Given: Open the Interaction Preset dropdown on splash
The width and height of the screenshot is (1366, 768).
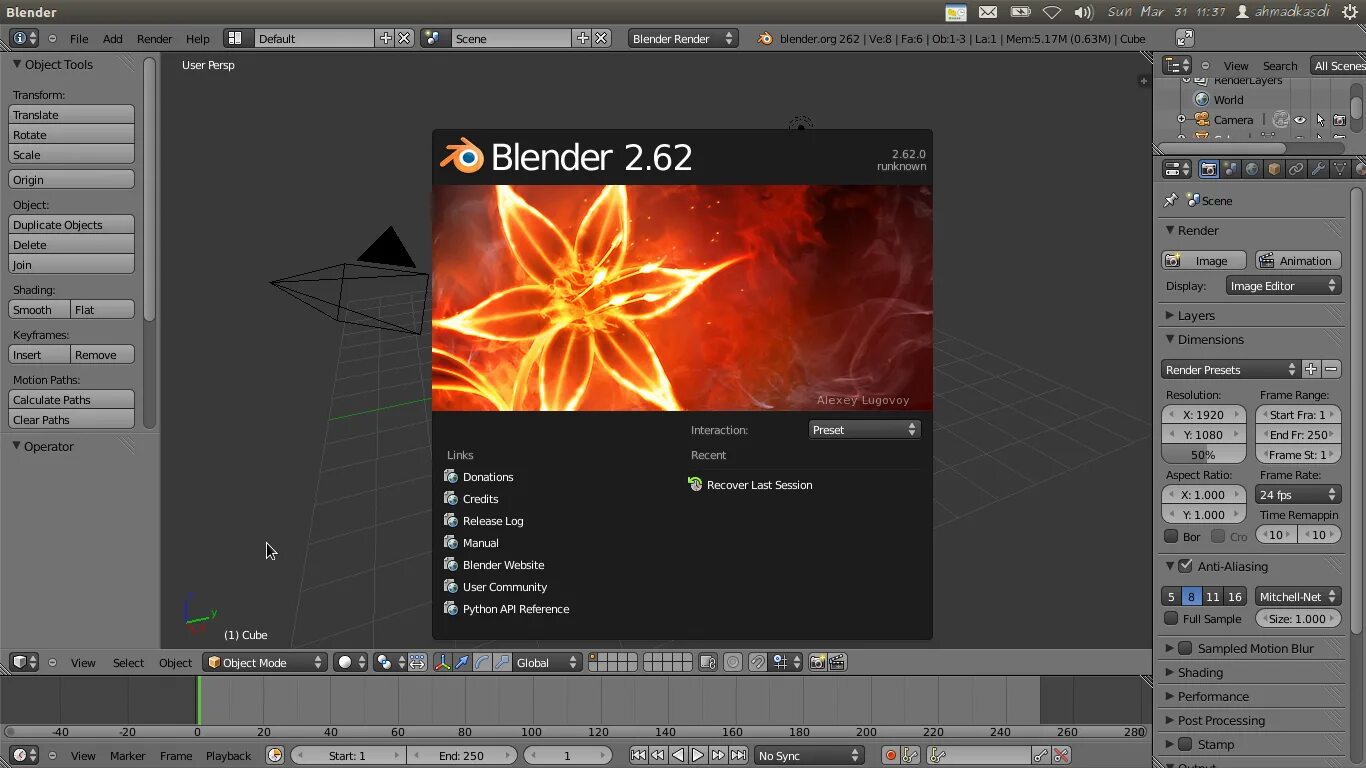Looking at the screenshot, I should point(864,429).
